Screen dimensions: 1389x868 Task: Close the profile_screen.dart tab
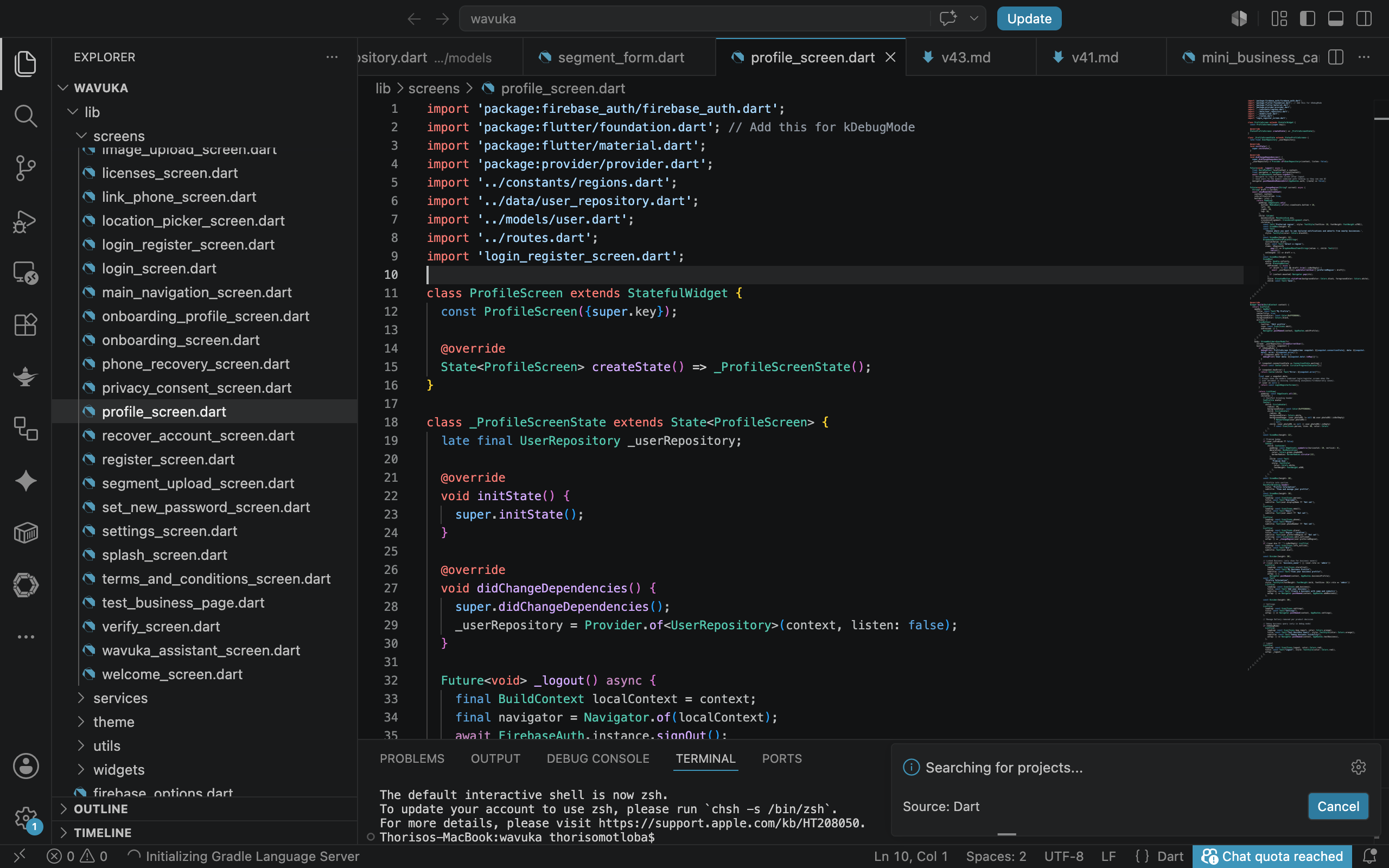tap(890, 58)
